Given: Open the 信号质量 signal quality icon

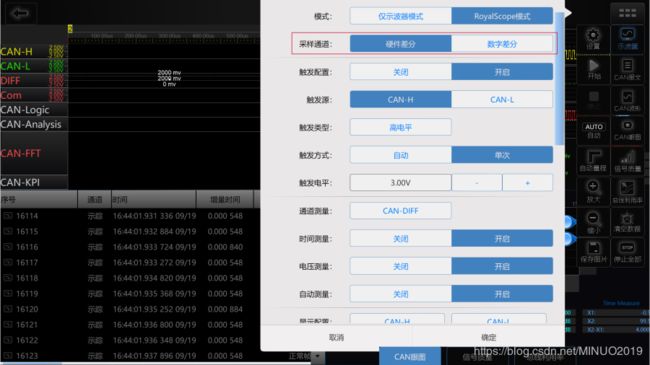Looking at the screenshot, I should [627, 161].
